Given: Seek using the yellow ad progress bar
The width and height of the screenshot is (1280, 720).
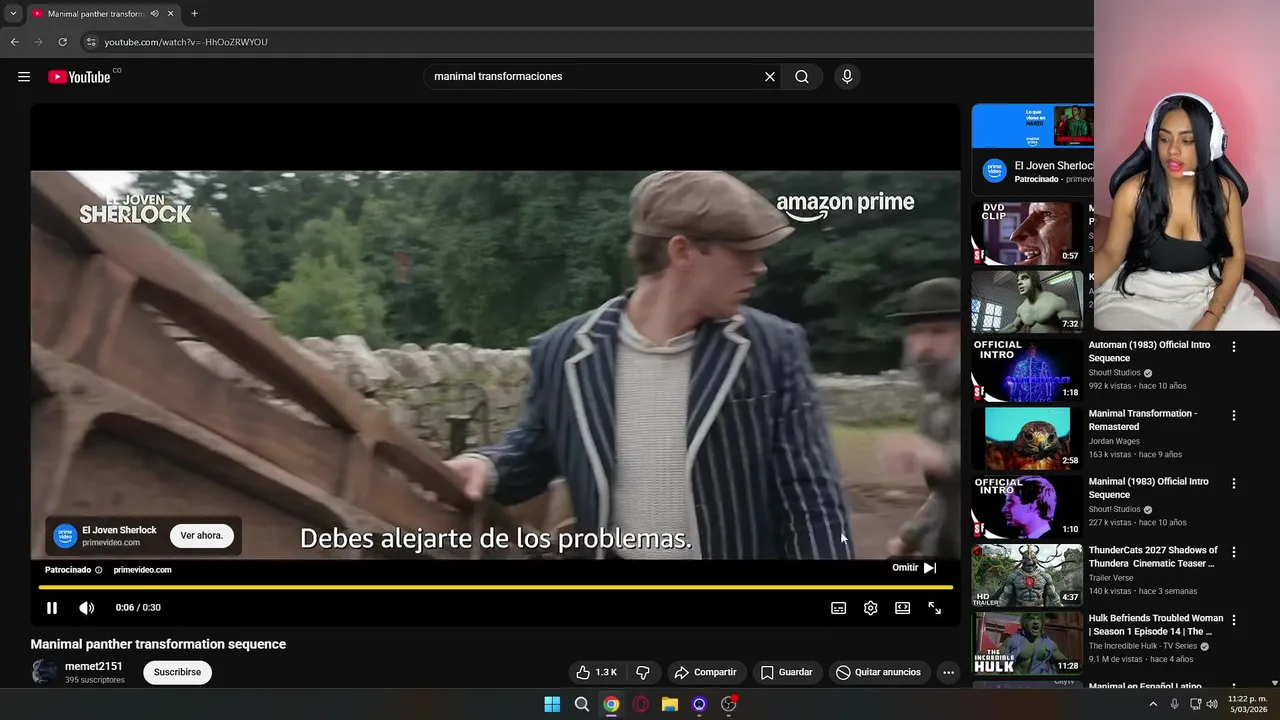Looking at the screenshot, I should pyautogui.click(x=496, y=587).
